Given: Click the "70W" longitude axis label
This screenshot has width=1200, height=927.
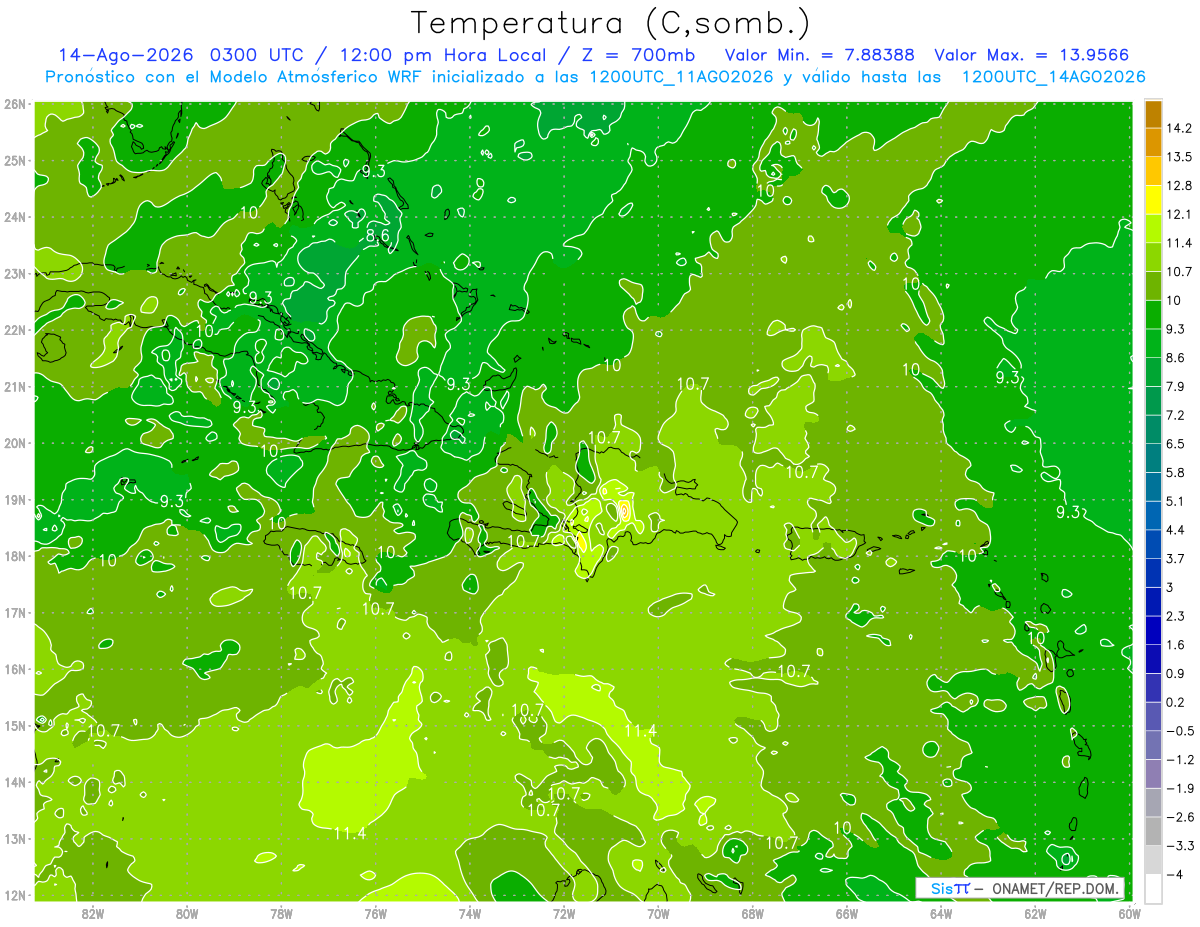Looking at the screenshot, I should [x=658, y=912].
